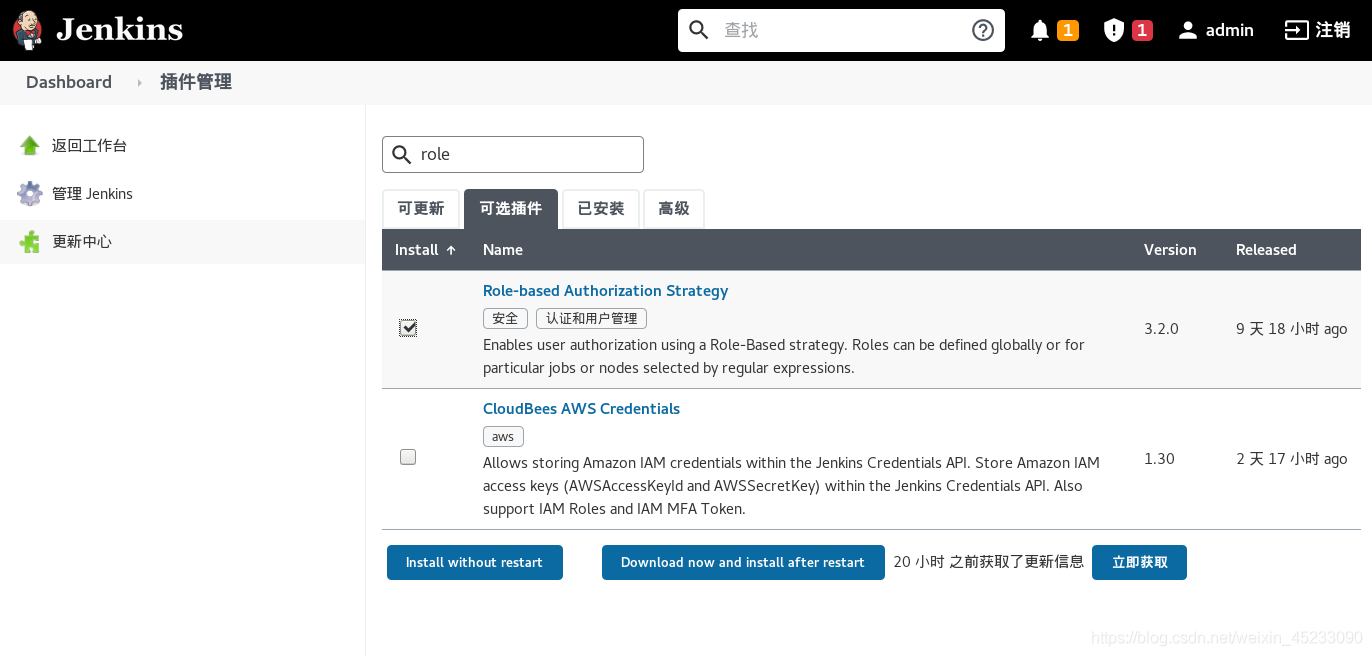Open the search help question-mark icon

(x=983, y=30)
